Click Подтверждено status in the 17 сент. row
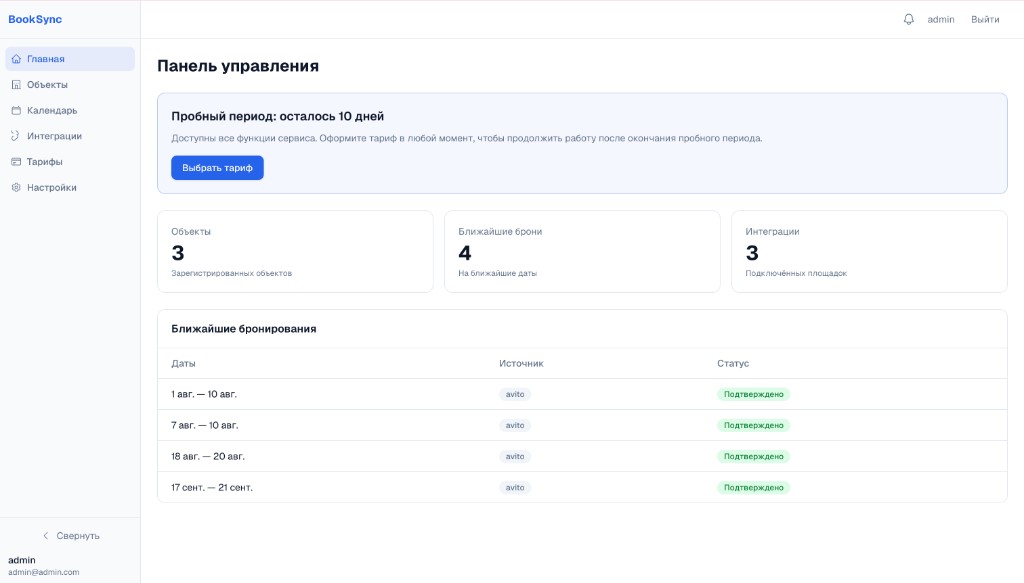 (x=753, y=487)
